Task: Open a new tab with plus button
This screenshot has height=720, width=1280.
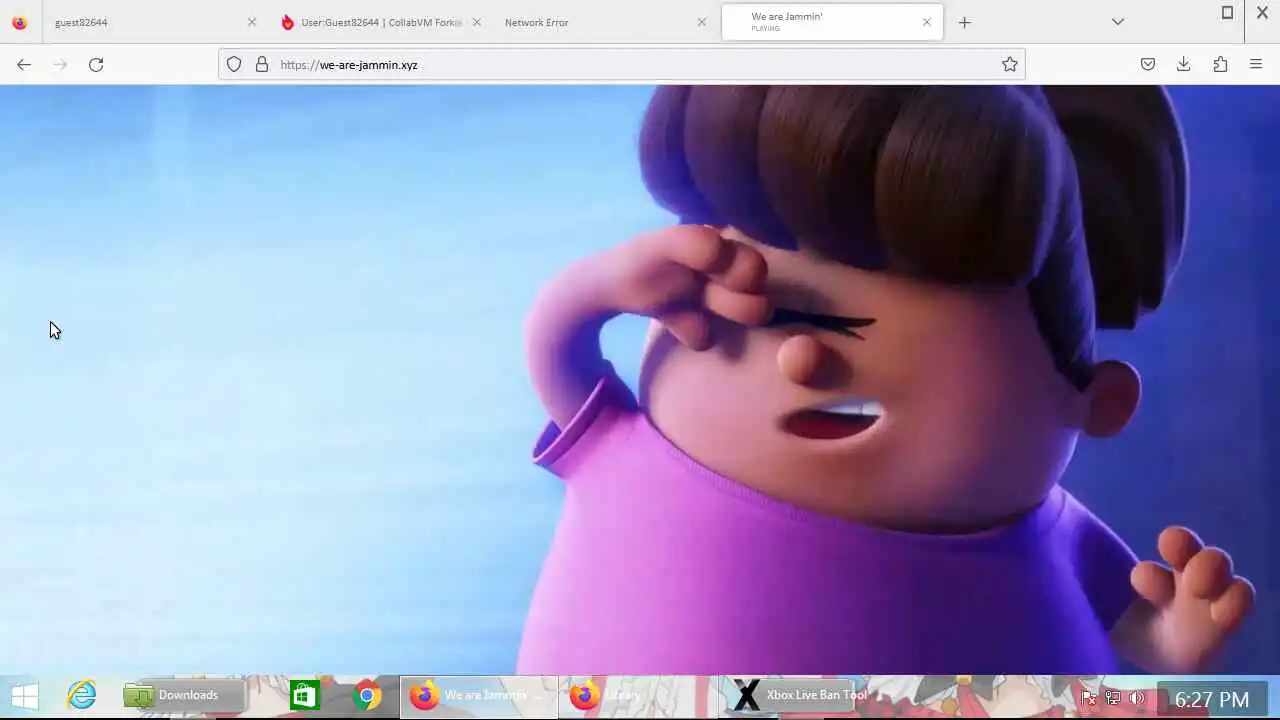Action: [964, 22]
